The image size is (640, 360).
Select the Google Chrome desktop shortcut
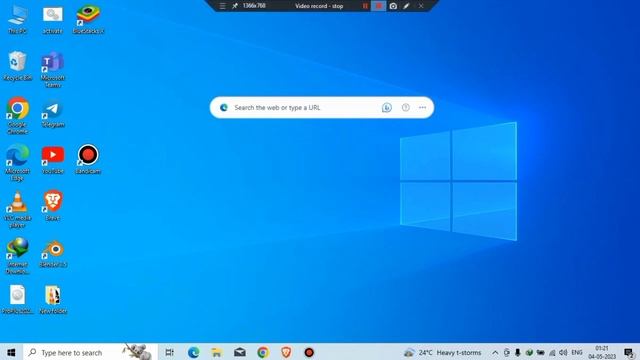pos(18,116)
